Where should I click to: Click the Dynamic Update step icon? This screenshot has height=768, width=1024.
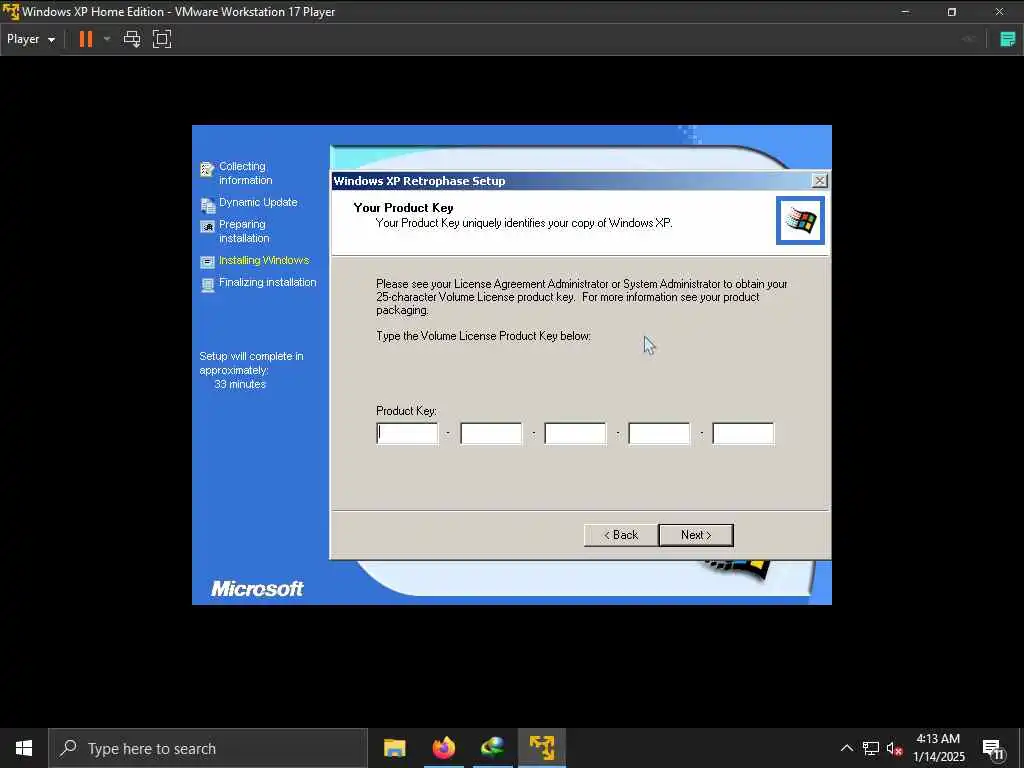pos(208,205)
